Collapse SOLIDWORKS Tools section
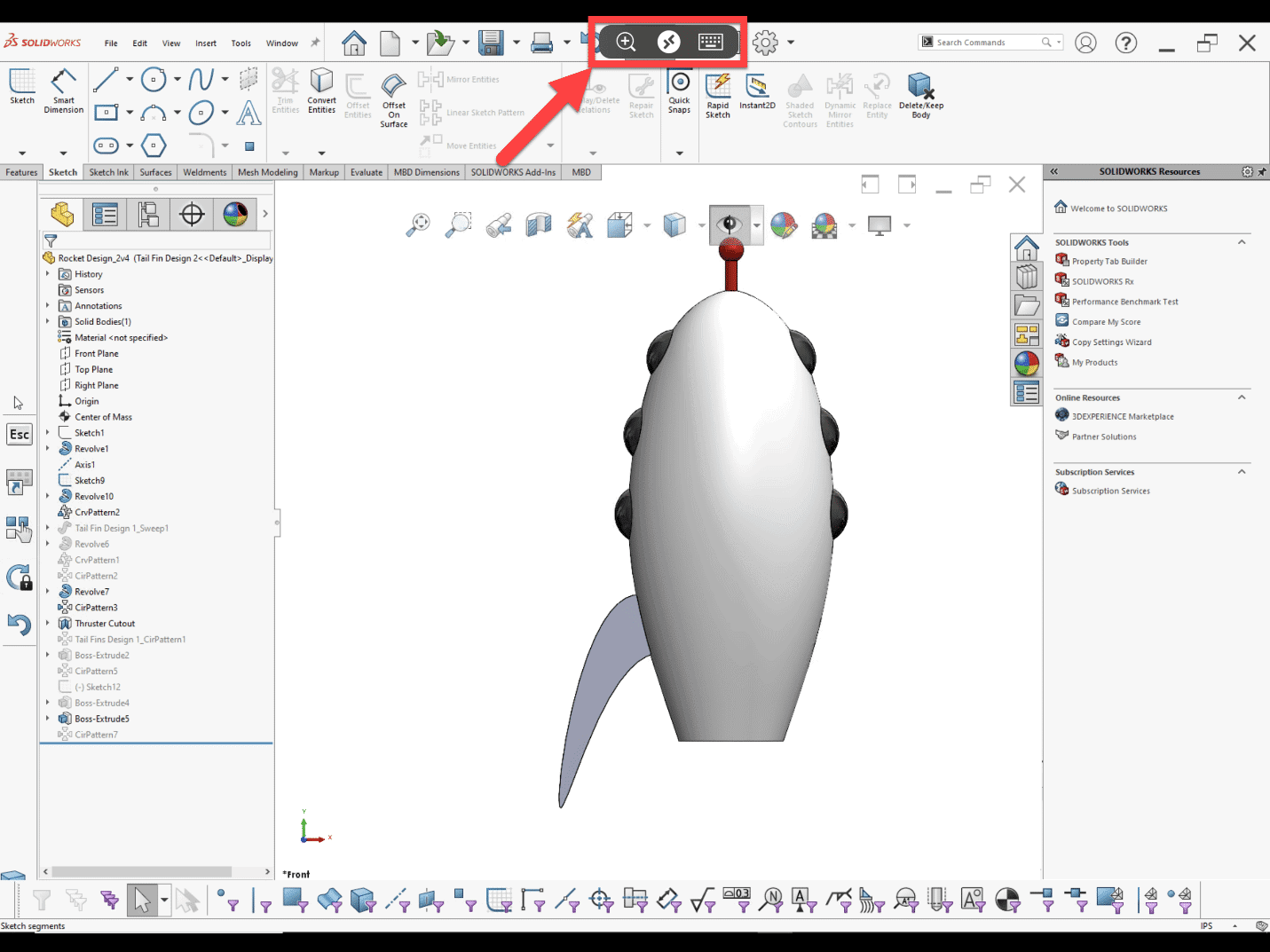This screenshot has width=1270, height=952. click(1242, 242)
